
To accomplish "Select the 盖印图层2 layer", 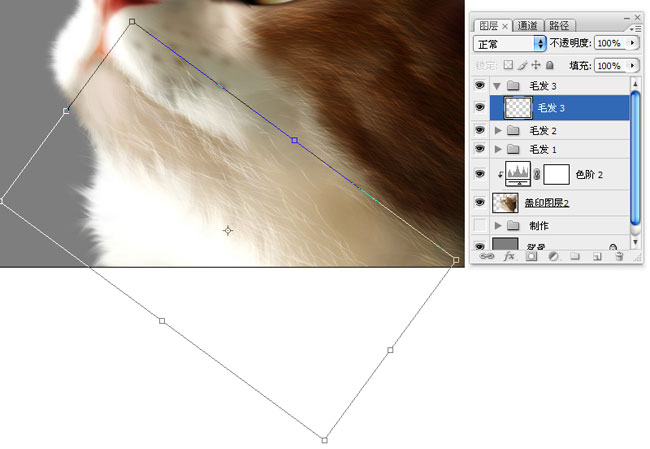I will 546,203.
